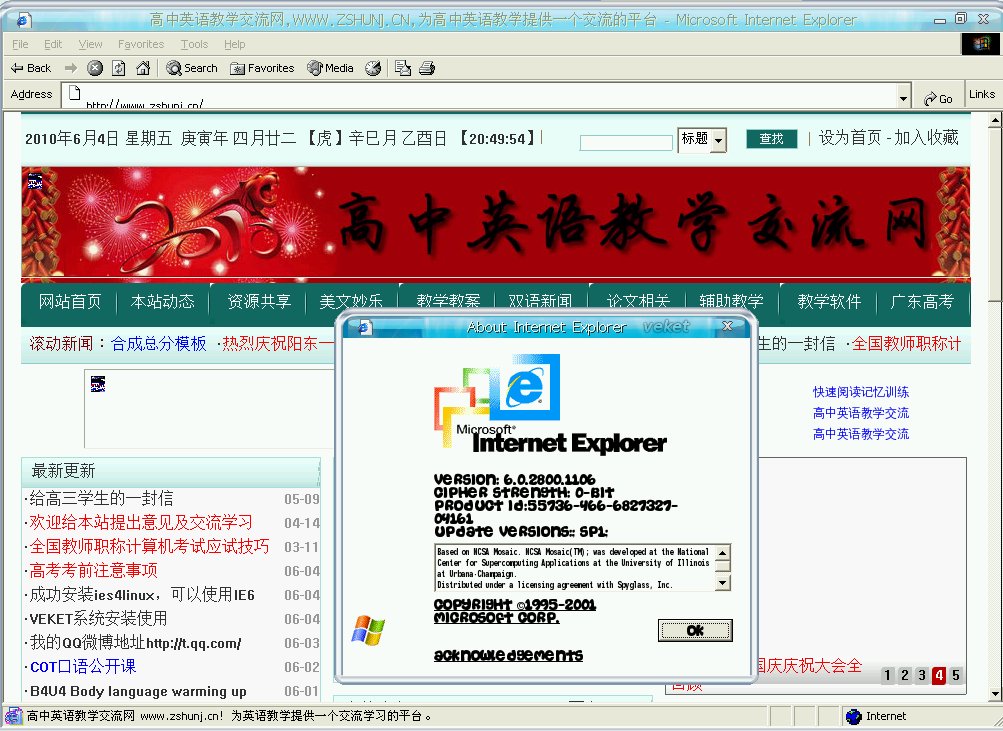Open the History toolbar icon

(x=373, y=68)
